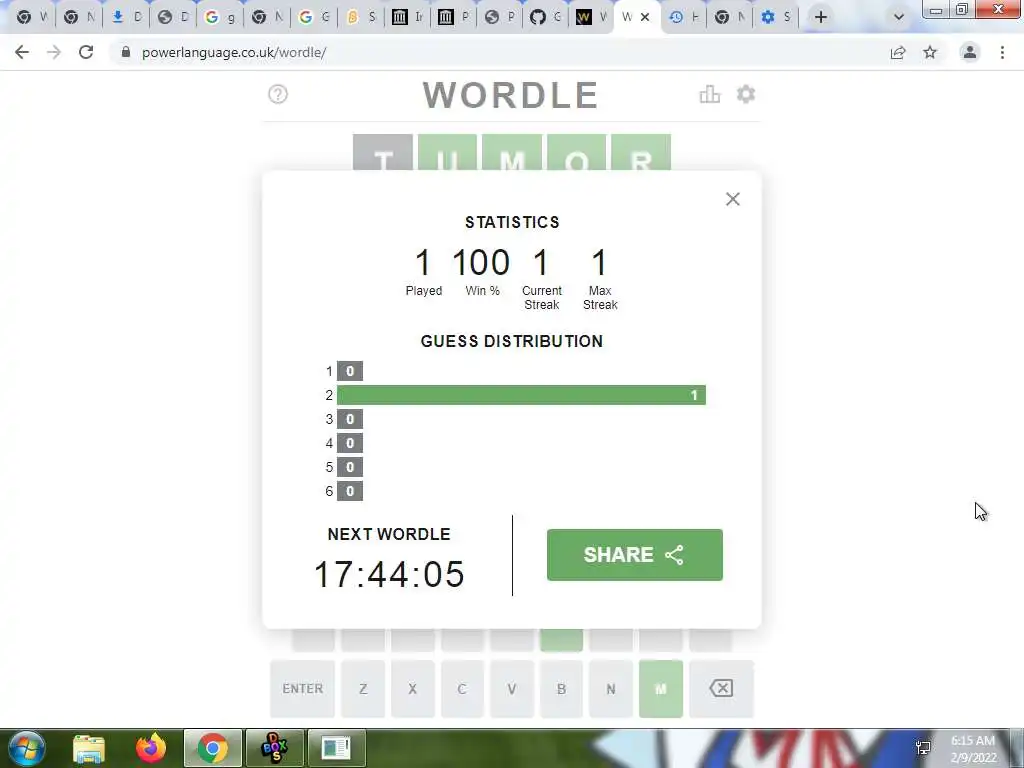Open the Chrome three-dot menu
This screenshot has width=1024, height=768.
[x=1002, y=52]
